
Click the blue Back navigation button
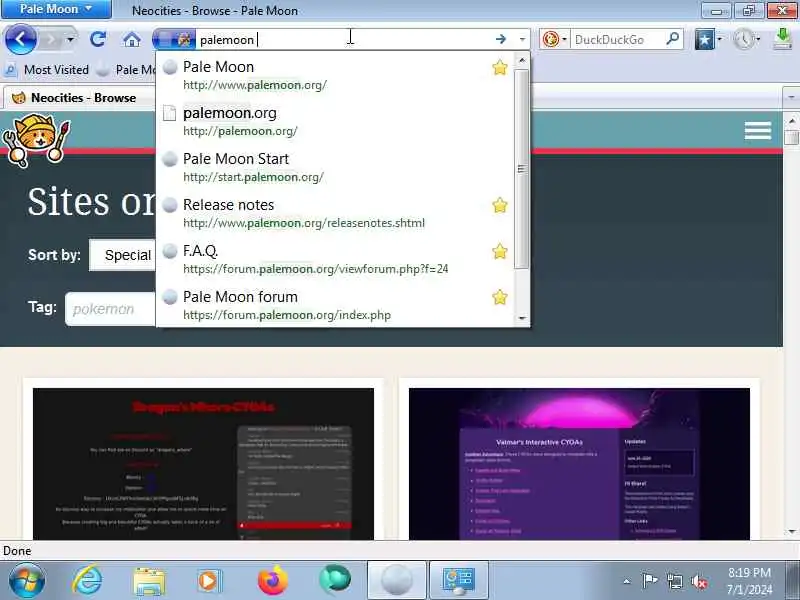click(20, 39)
